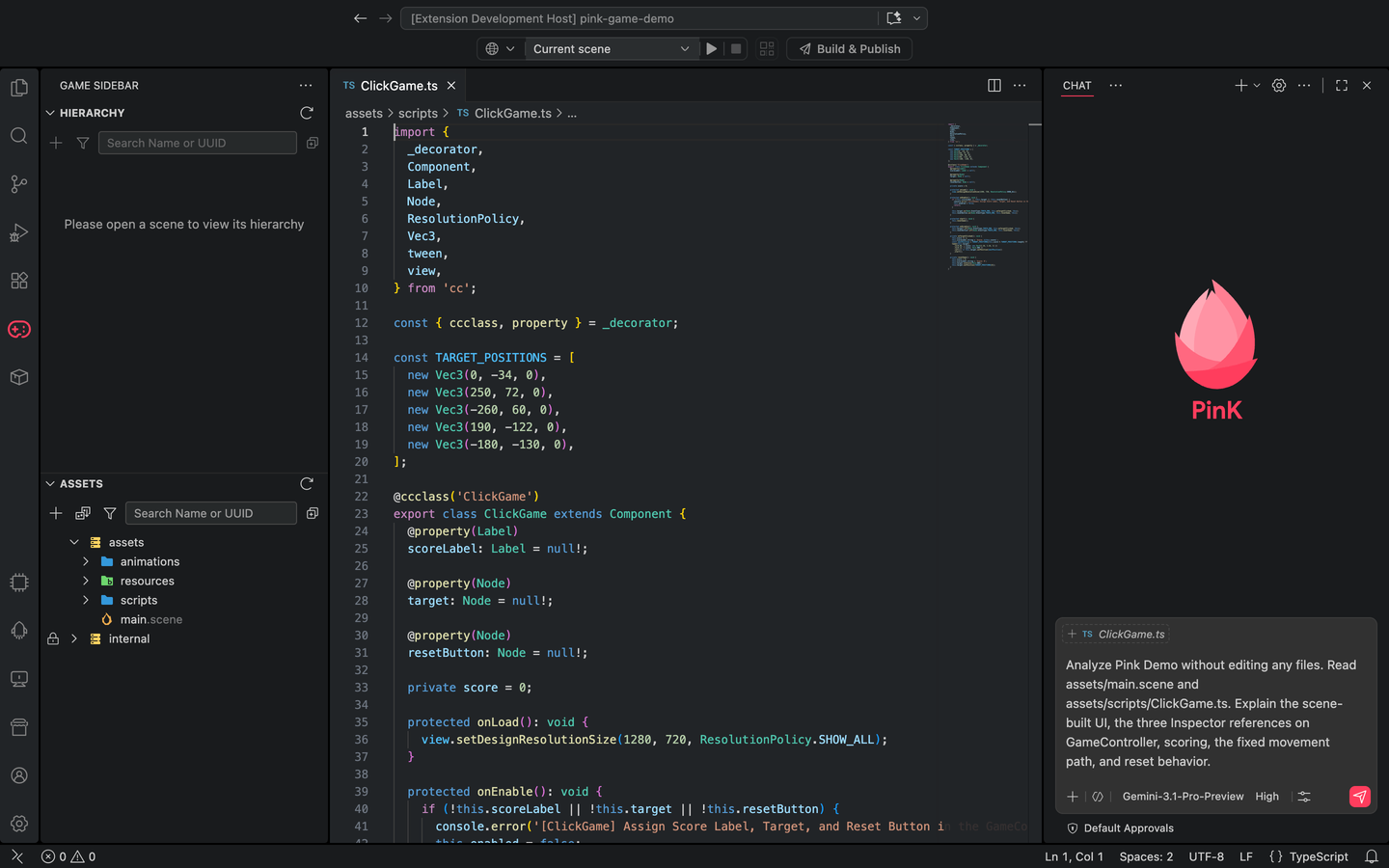
Task: Choose the Gemini-3.1-Pro-Preview model picker
Action: point(1183,797)
